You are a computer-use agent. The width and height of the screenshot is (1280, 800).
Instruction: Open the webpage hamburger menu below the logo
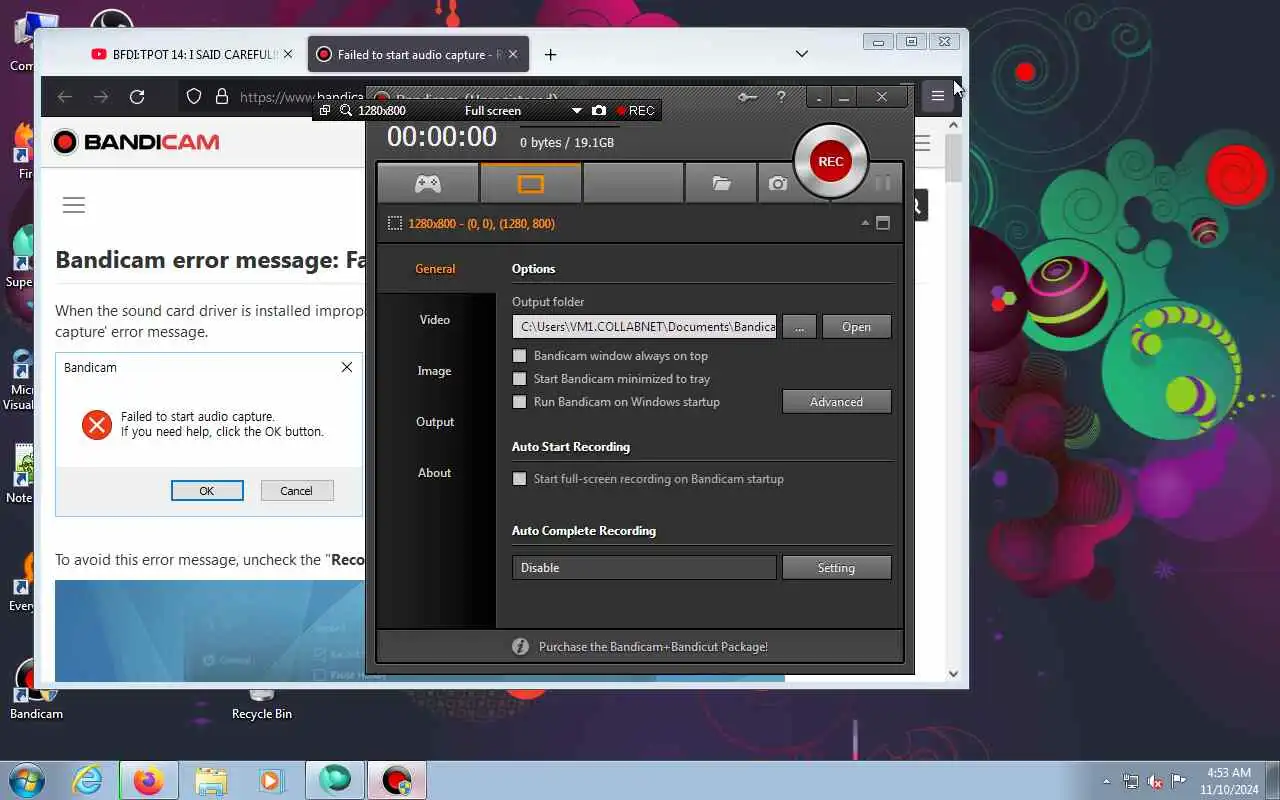click(x=74, y=205)
